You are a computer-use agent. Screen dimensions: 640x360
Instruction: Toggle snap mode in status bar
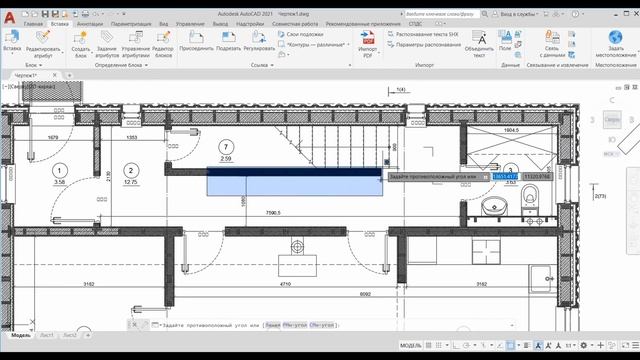438,345
